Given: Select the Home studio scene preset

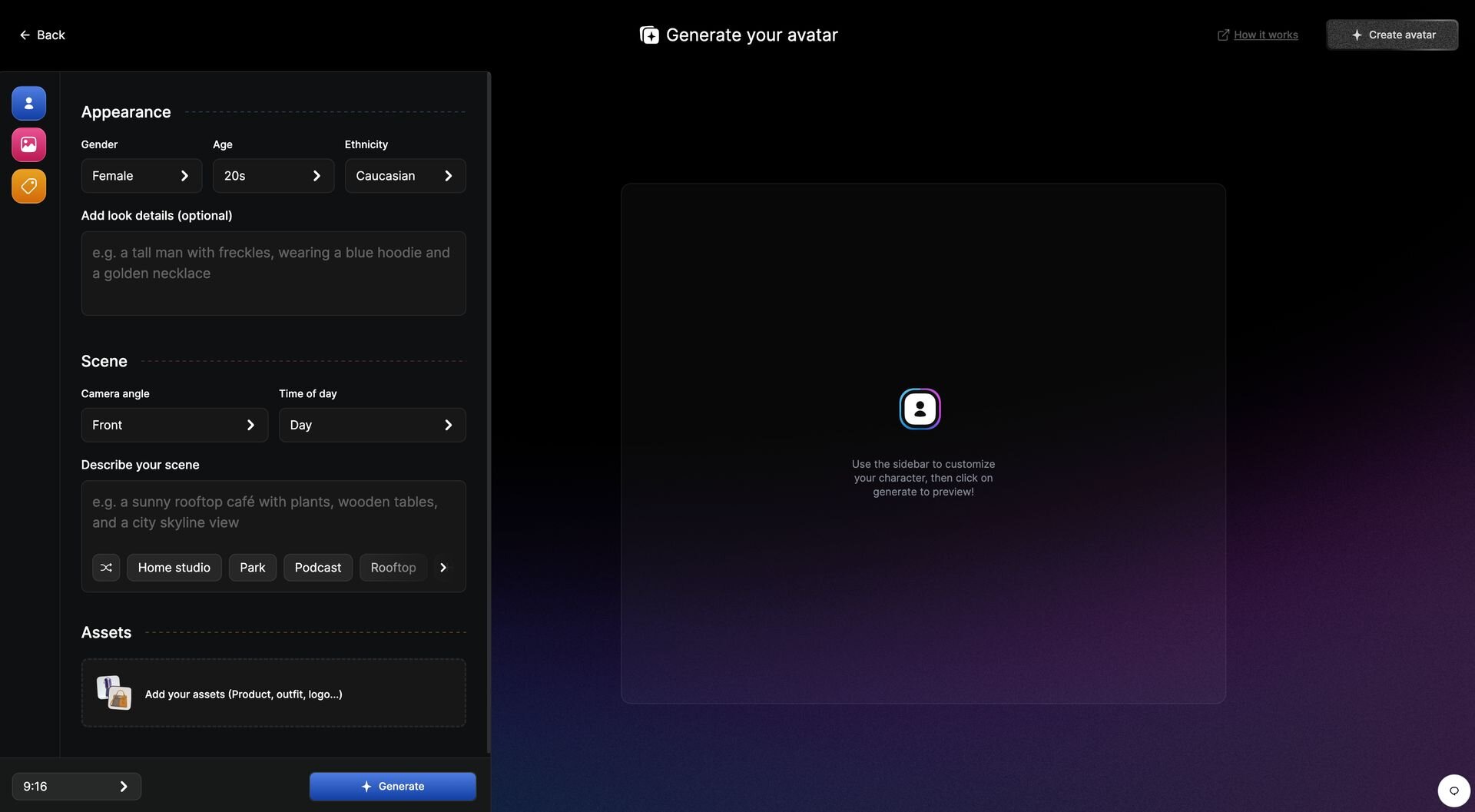Looking at the screenshot, I should pos(174,568).
